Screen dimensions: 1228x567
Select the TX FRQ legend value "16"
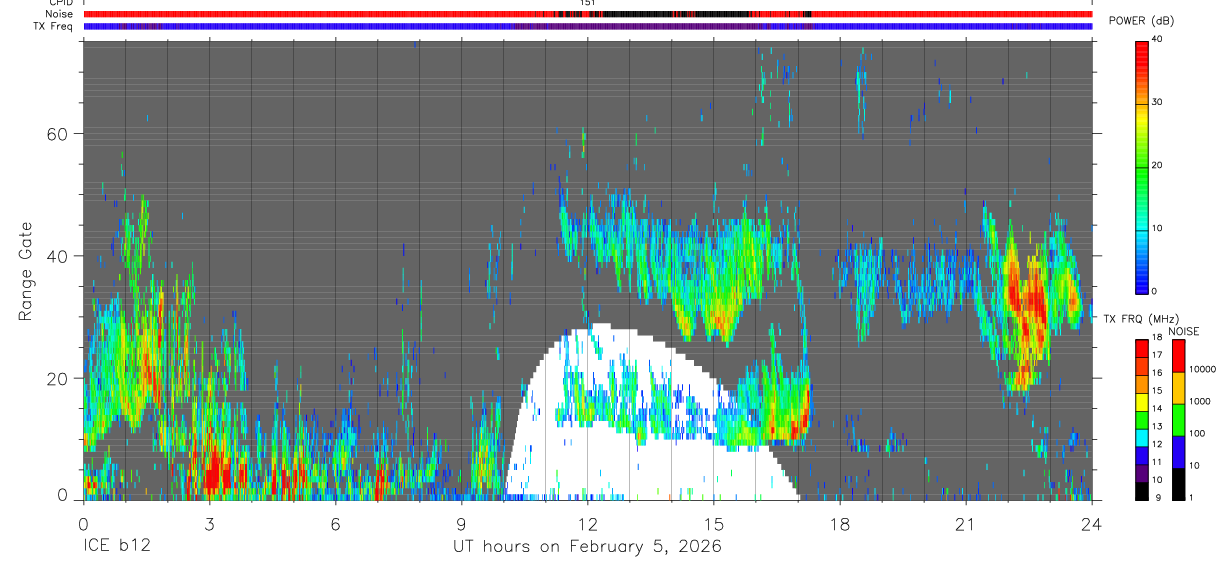pos(1157,373)
